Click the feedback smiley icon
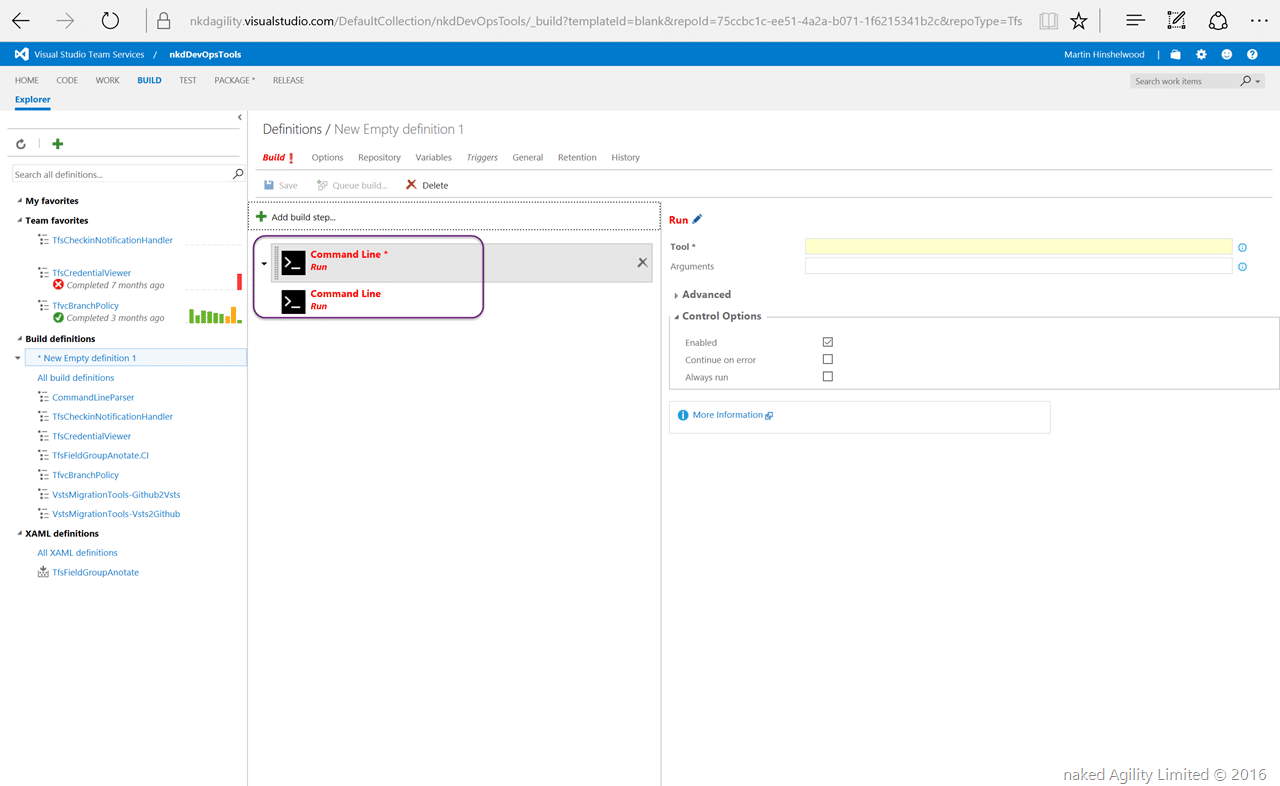 [x=1227, y=54]
